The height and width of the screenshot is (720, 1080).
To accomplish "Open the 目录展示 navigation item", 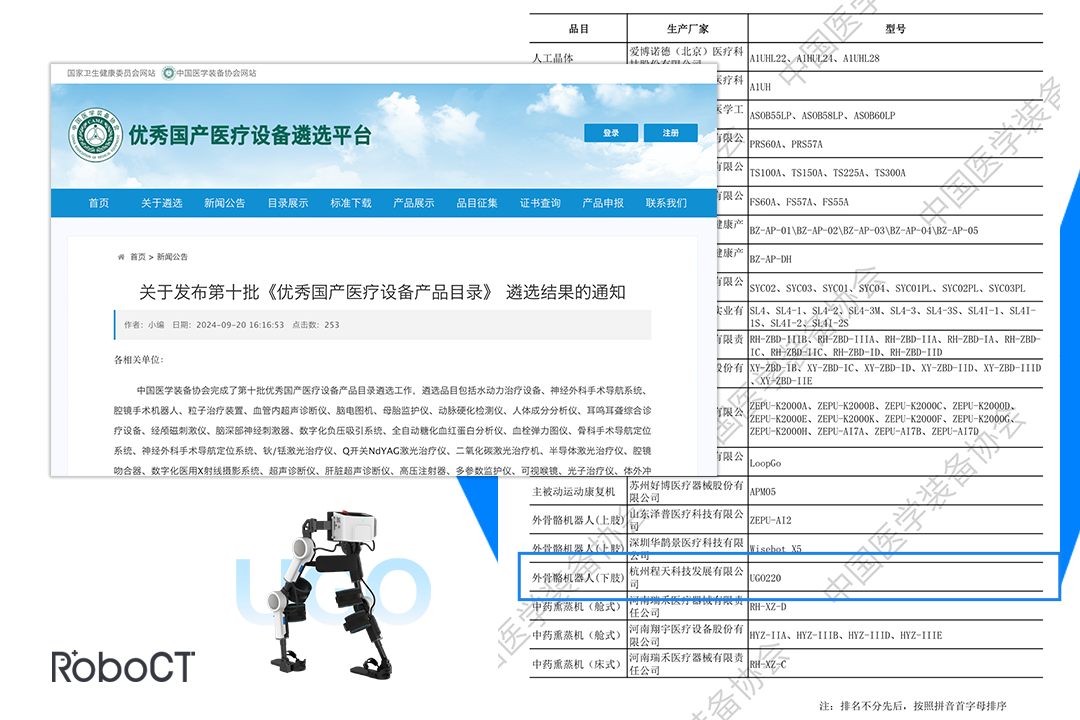I will [287, 203].
